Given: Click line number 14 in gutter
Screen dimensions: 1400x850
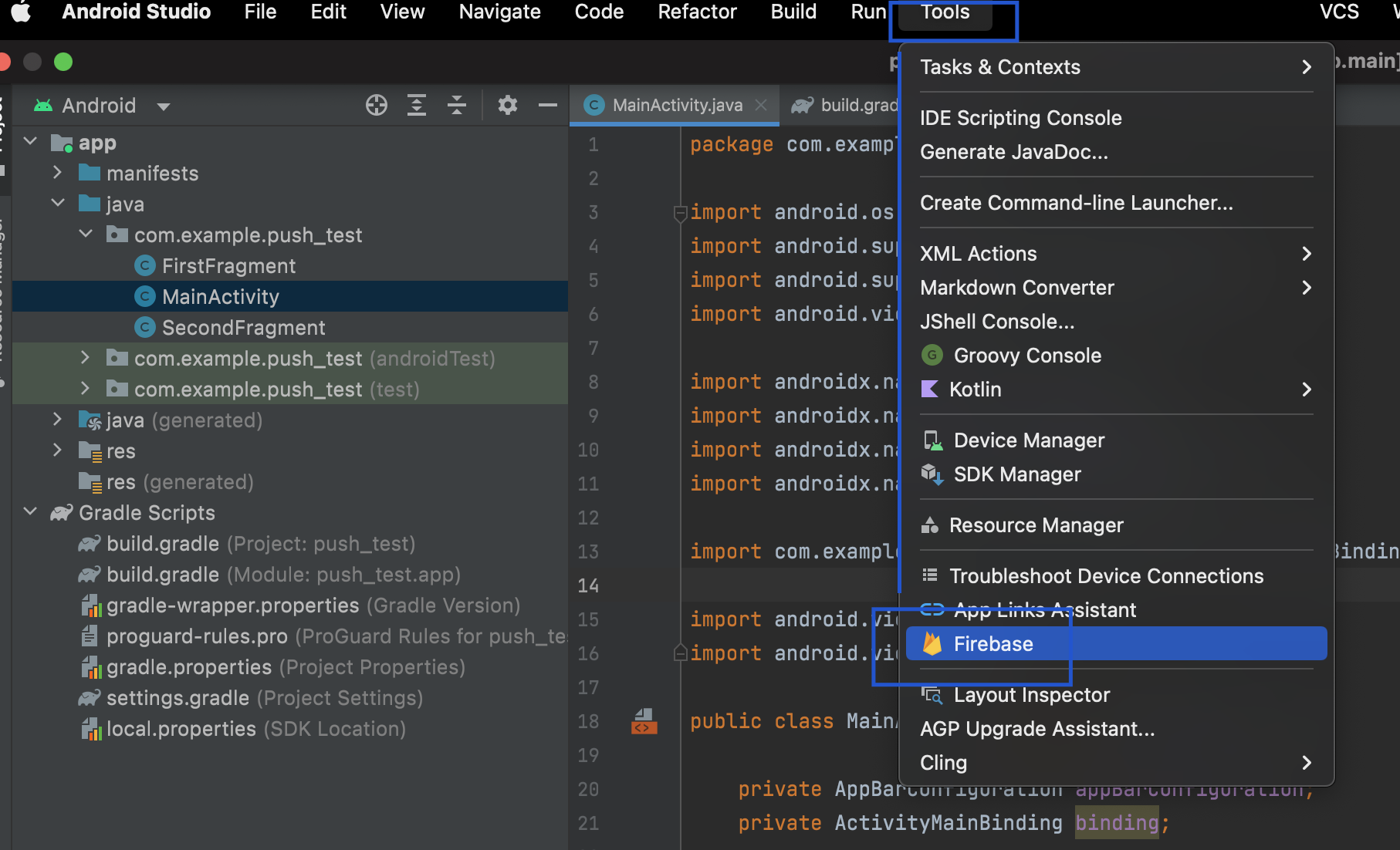Looking at the screenshot, I should point(588,585).
